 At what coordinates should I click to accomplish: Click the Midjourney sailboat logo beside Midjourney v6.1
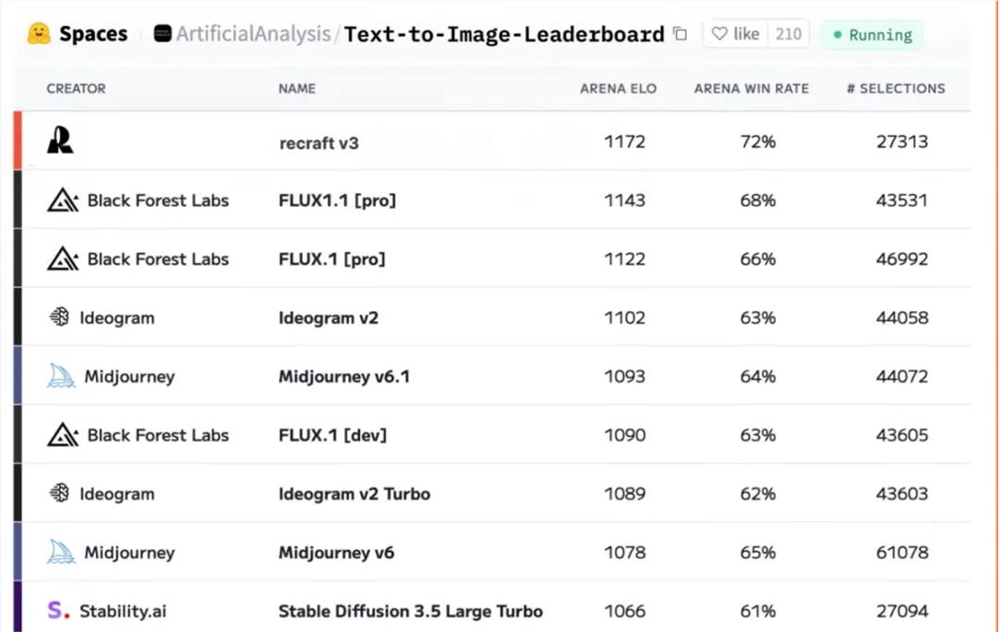[61, 376]
